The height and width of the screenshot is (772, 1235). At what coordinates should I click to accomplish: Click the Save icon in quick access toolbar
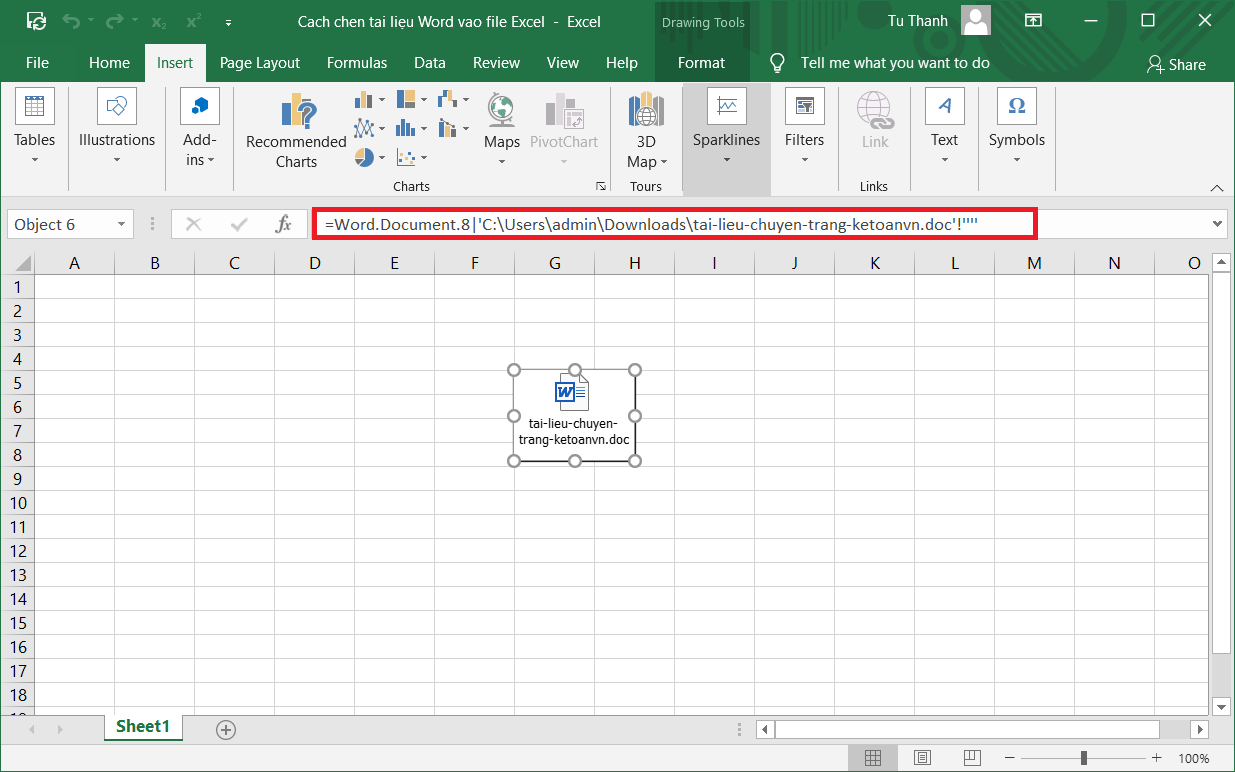(36, 21)
